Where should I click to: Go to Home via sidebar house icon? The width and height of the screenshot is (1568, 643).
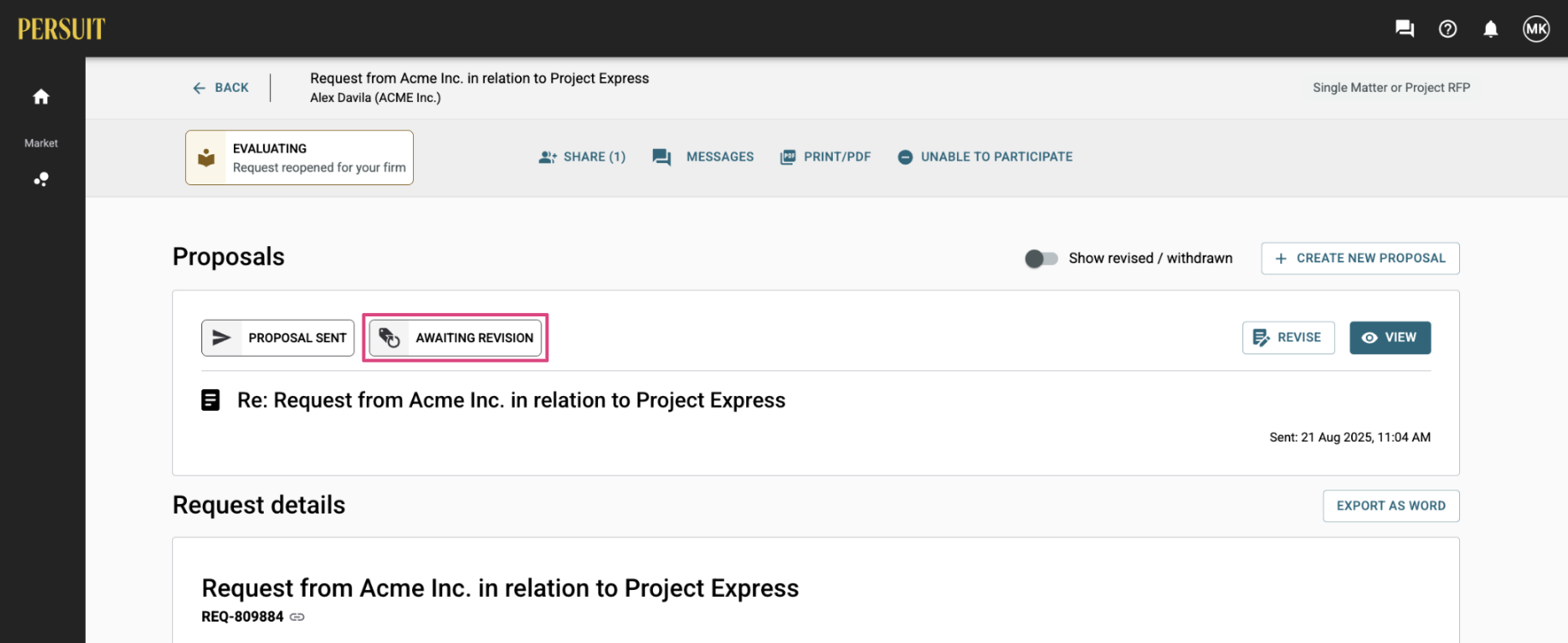click(x=41, y=97)
